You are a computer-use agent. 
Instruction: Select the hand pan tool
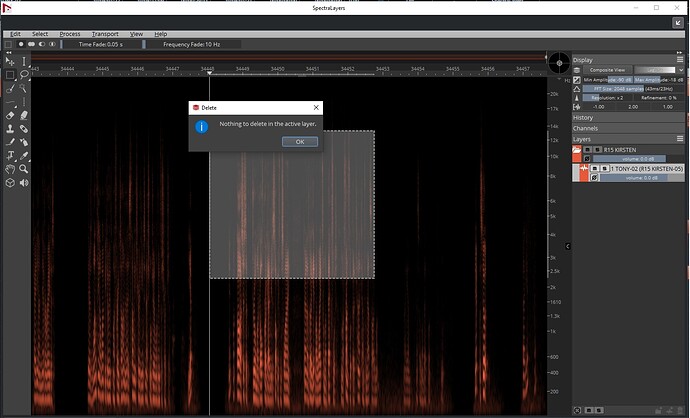click(x=10, y=169)
